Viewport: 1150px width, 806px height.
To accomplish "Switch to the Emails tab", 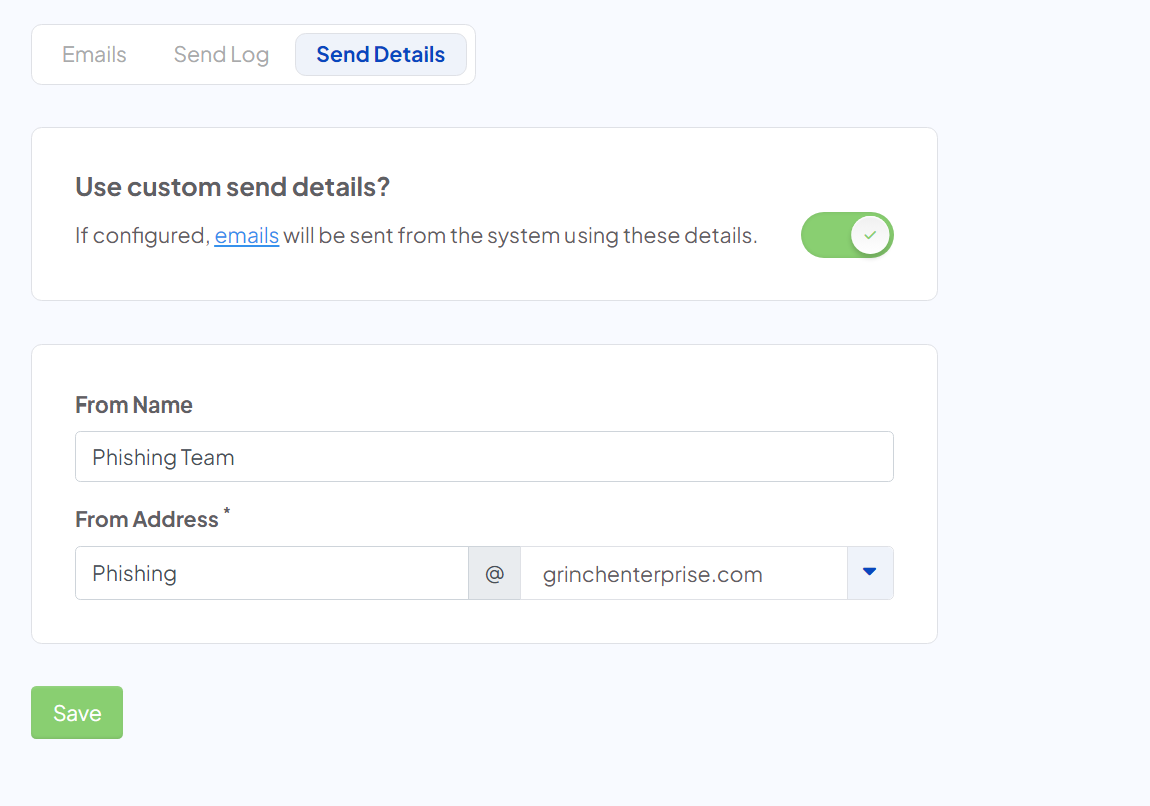I will (x=93, y=54).
